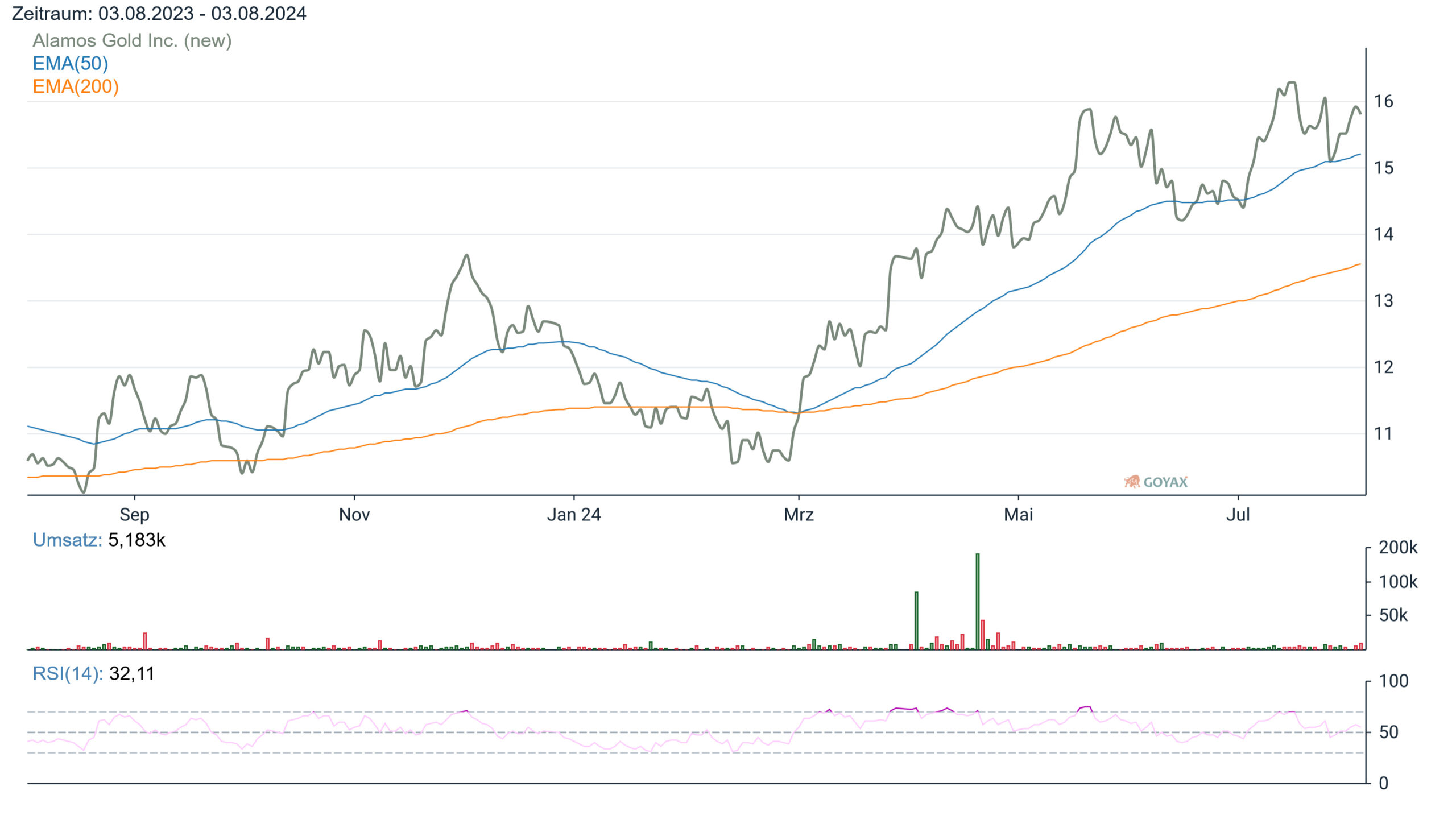Click the price axis label 11
Screen dimensions: 1456x832
1383,434
